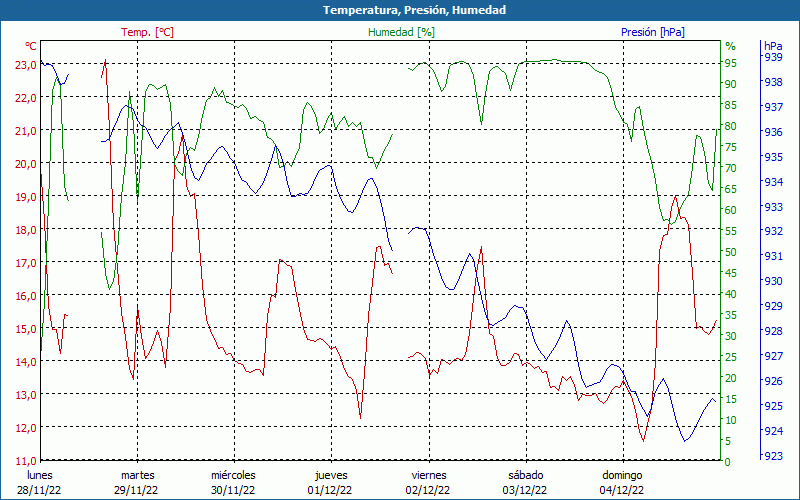The image size is (800, 500).
Task: Click the '16,0' temperature axis value
Action: [x=27, y=295]
